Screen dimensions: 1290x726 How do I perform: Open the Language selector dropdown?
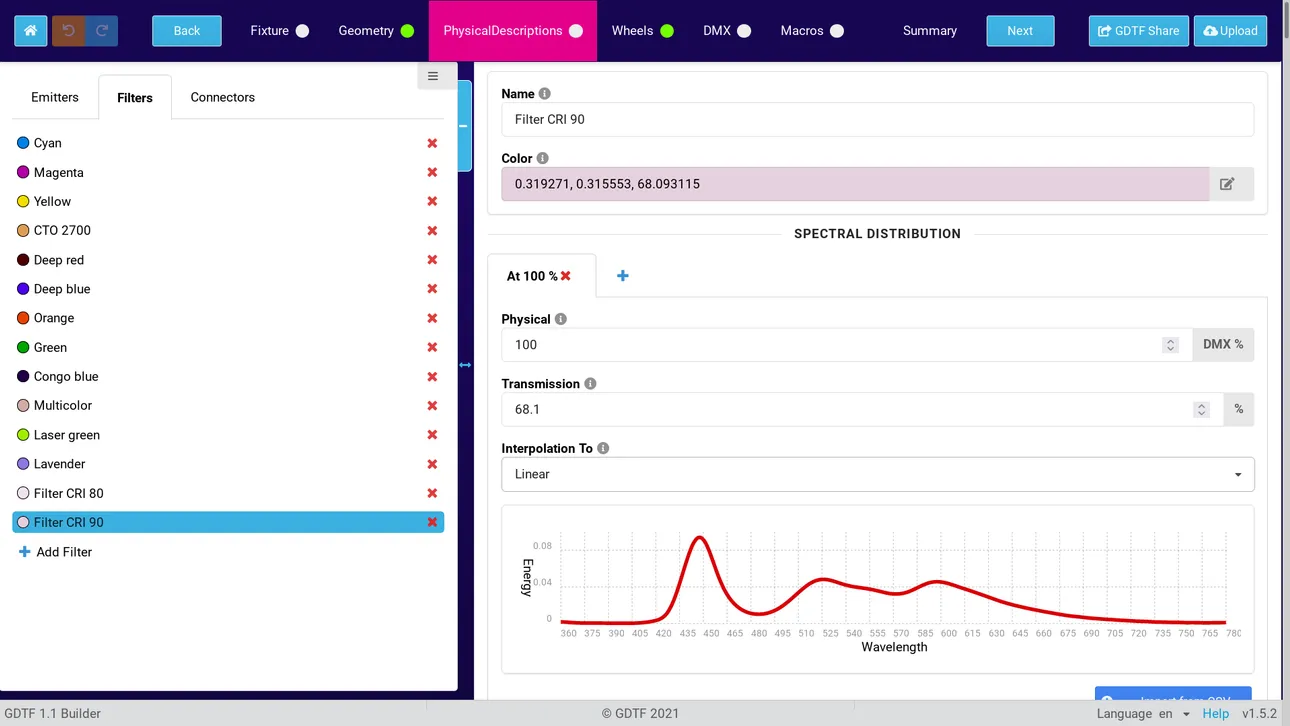pos(1173,714)
